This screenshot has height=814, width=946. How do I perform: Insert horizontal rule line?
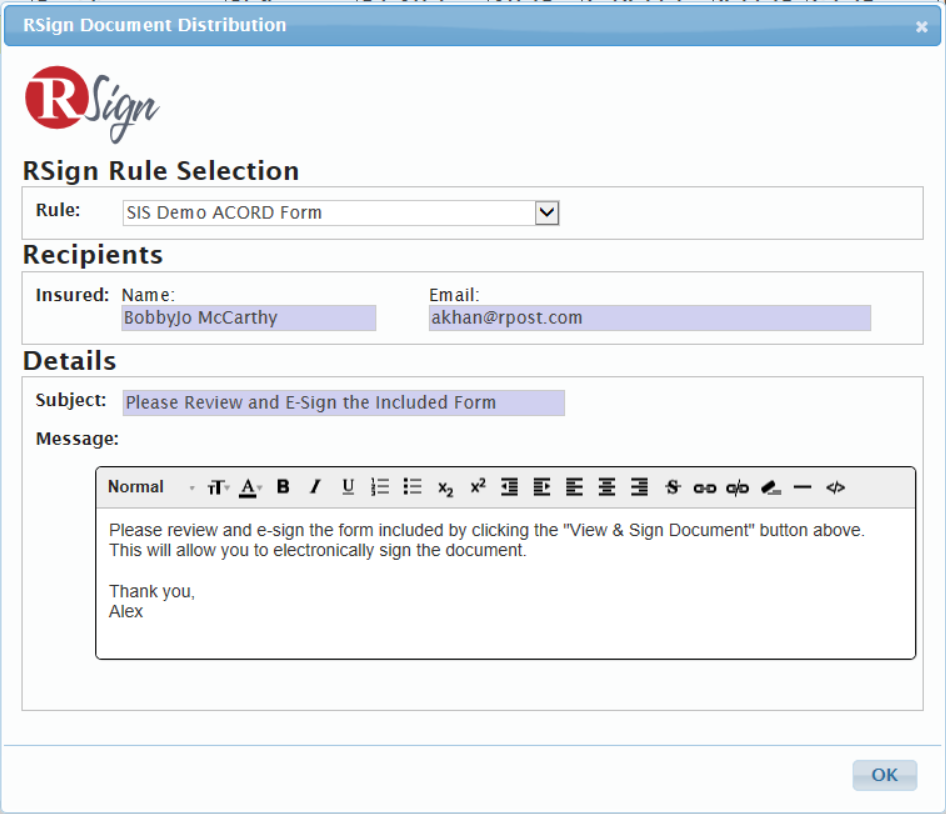pos(802,487)
